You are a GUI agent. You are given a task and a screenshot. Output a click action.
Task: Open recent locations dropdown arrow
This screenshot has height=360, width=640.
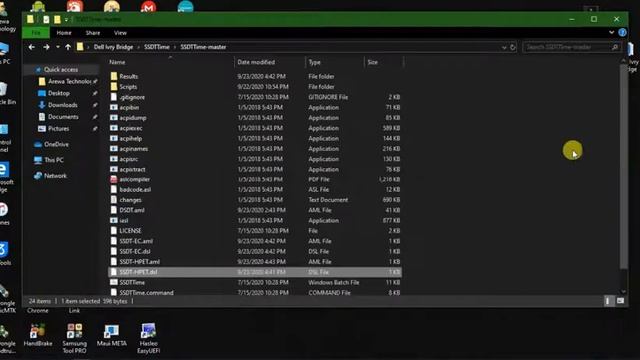click(58, 47)
